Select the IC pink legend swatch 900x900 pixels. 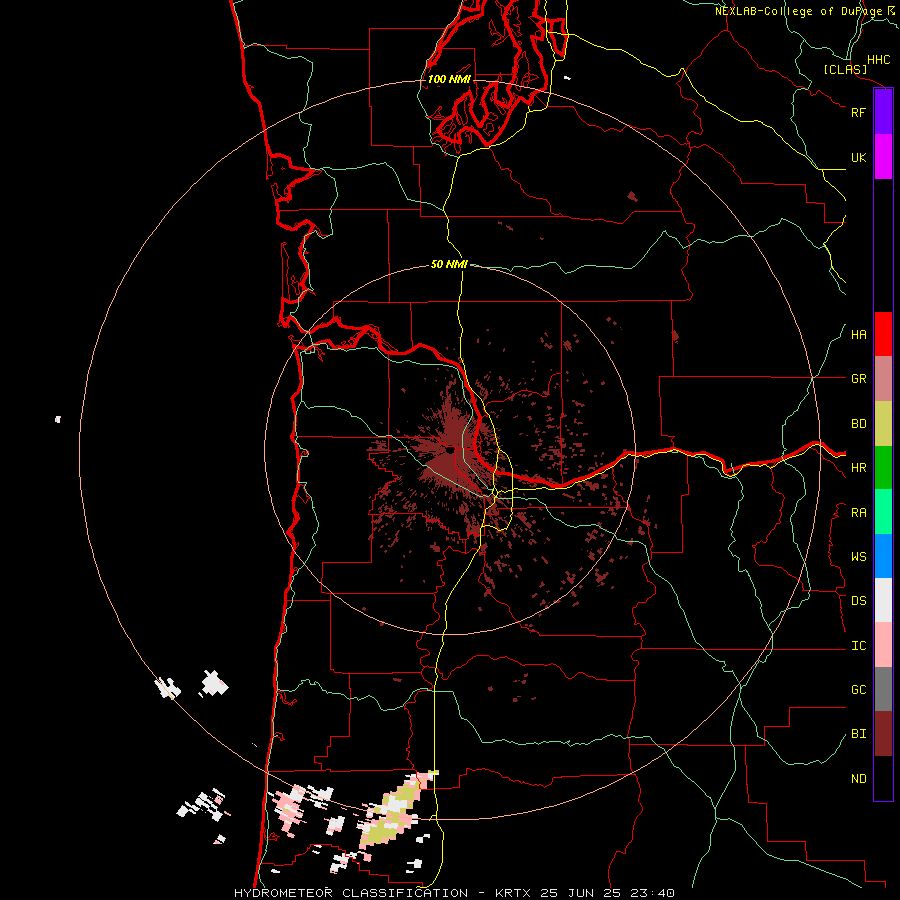883,645
